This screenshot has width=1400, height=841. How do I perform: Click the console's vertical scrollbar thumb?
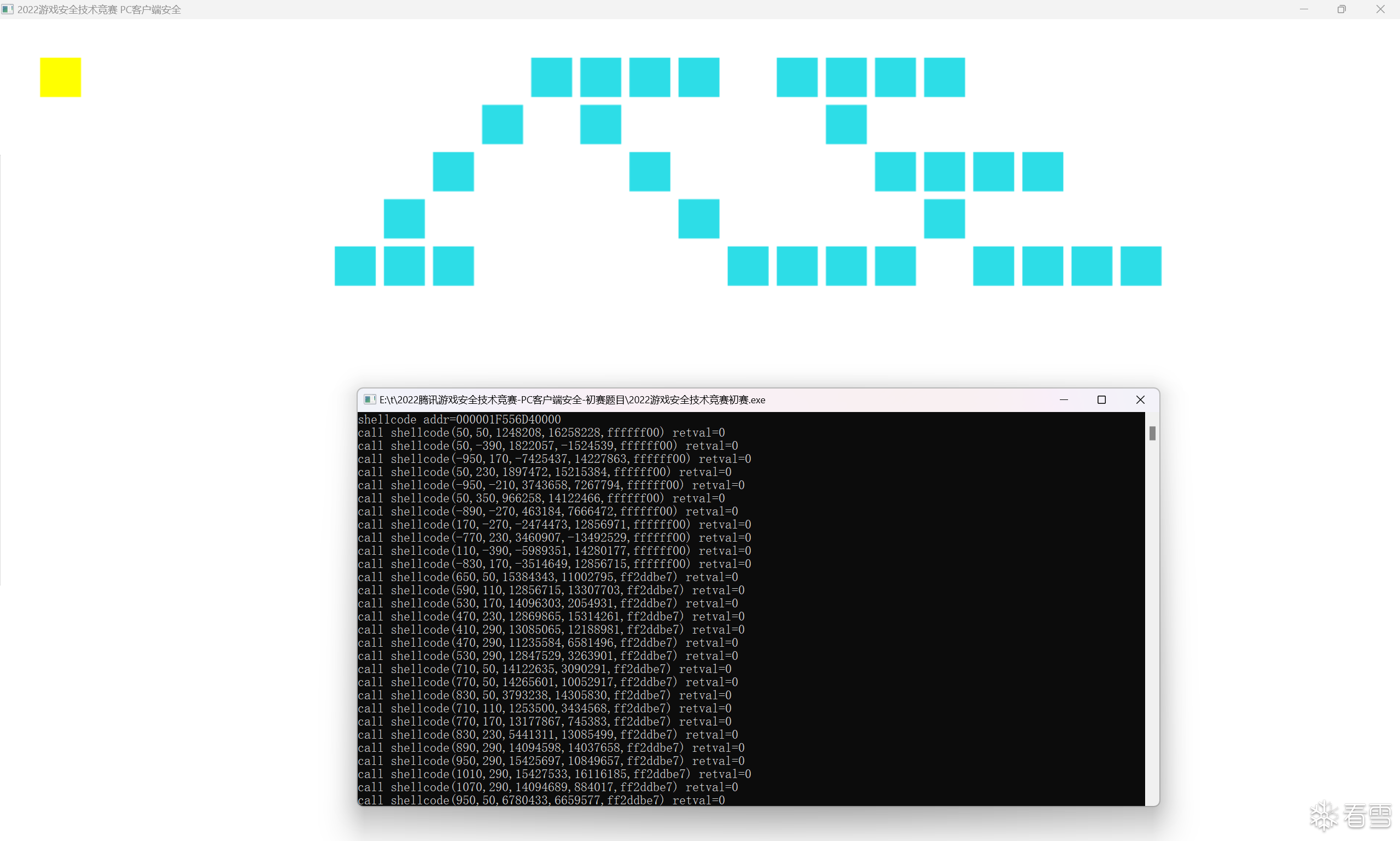pyautogui.click(x=1152, y=433)
